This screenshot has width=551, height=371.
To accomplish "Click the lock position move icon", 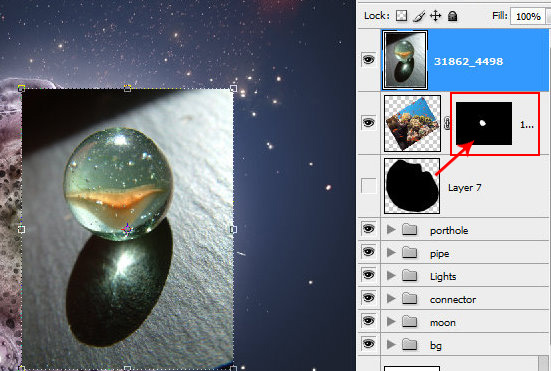I will pyautogui.click(x=435, y=16).
